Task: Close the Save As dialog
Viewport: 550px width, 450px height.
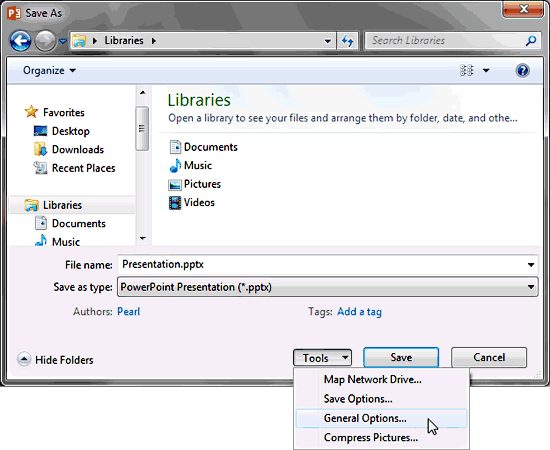Action: click(x=523, y=9)
